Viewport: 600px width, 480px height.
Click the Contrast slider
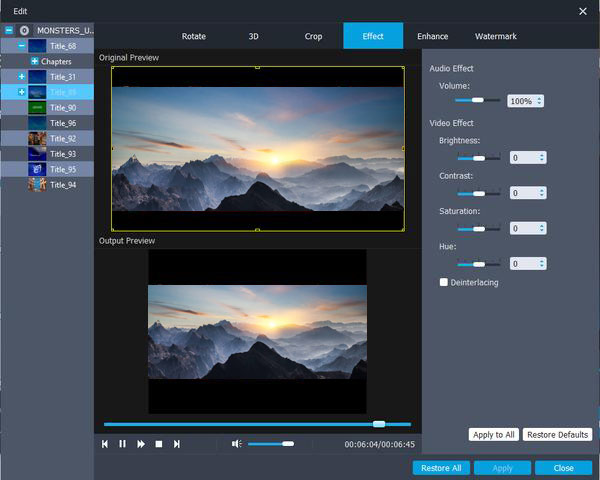point(479,193)
